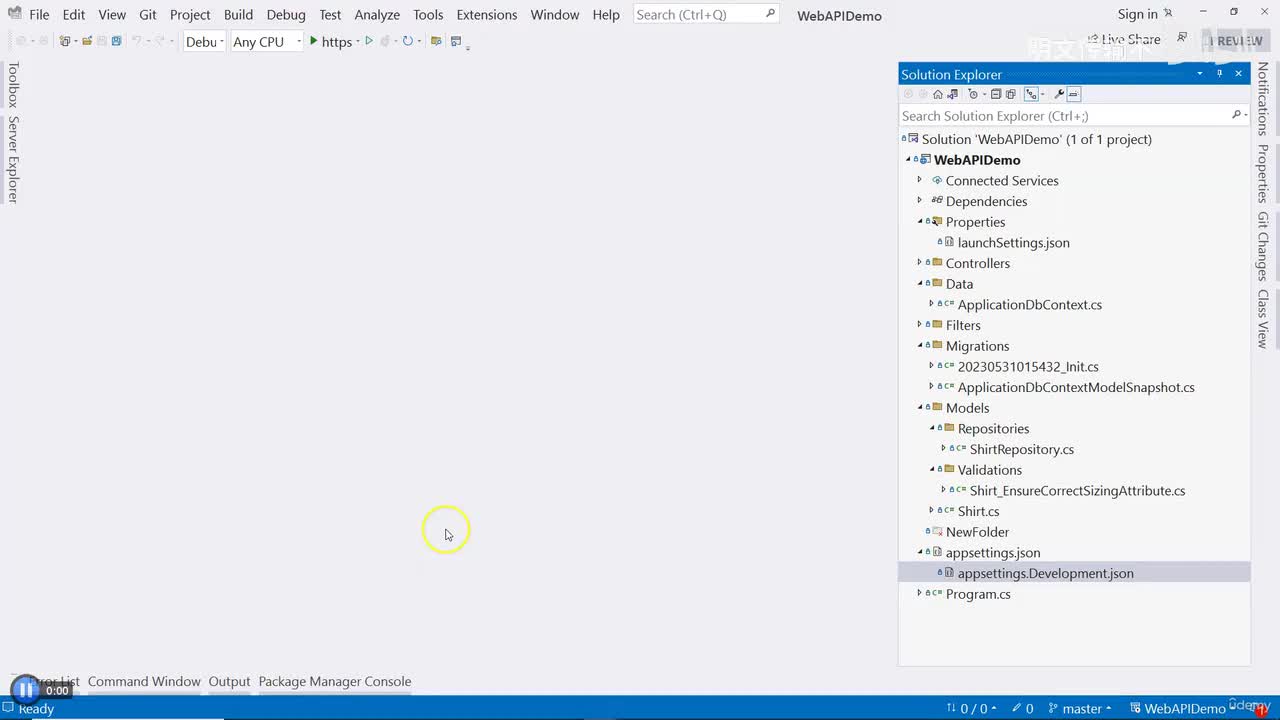Toggle the Preview Selected Items button

click(1074, 94)
